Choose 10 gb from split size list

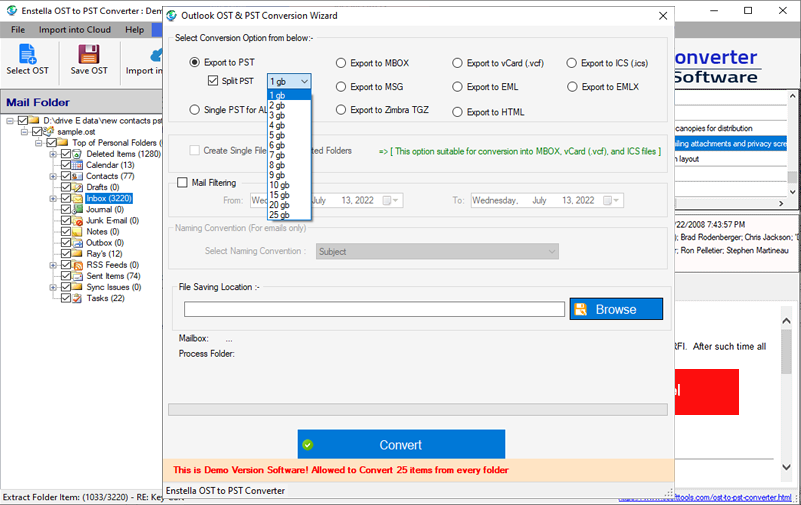(289, 185)
